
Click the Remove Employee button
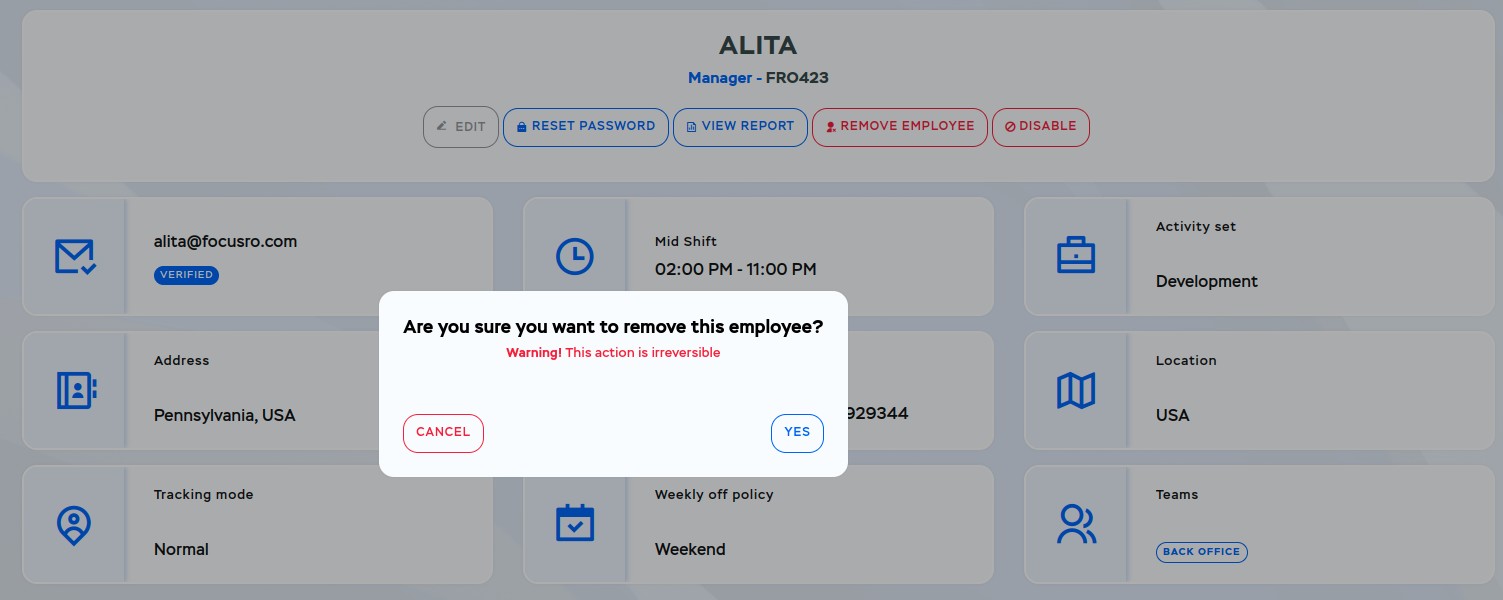(900, 127)
